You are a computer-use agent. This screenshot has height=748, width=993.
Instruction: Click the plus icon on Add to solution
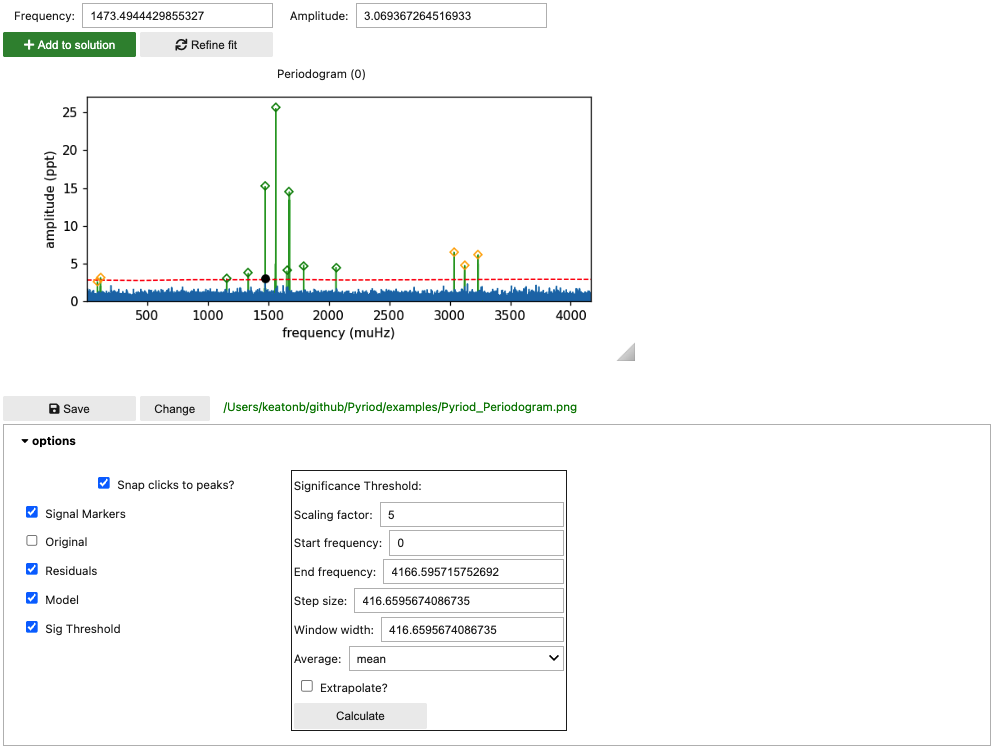pyautogui.click(x=28, y=45)
